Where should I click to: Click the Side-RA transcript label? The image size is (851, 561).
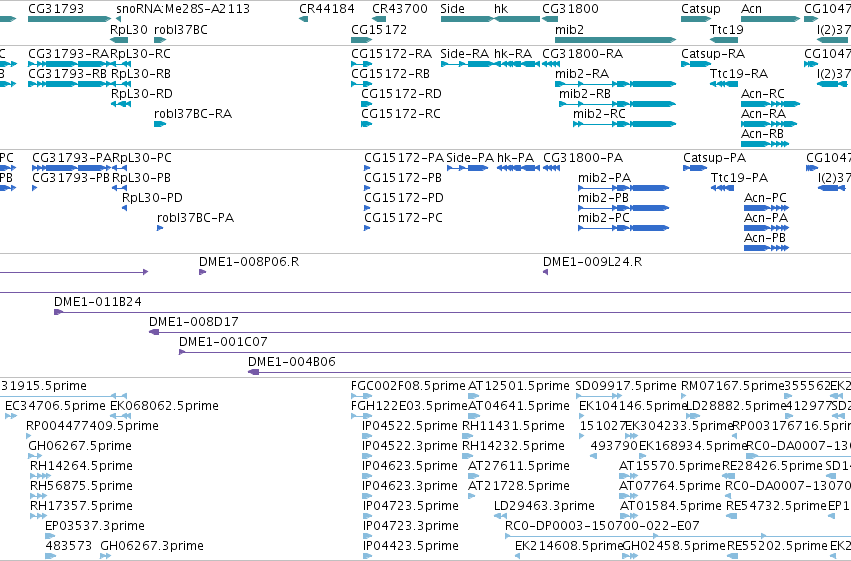pos(465,54)
